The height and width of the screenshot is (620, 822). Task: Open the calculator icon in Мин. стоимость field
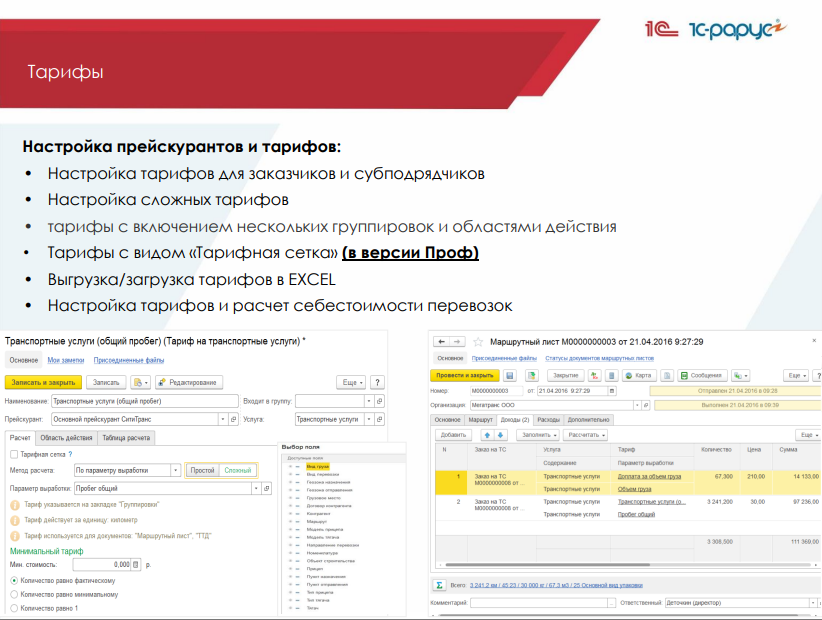point(136,564)
